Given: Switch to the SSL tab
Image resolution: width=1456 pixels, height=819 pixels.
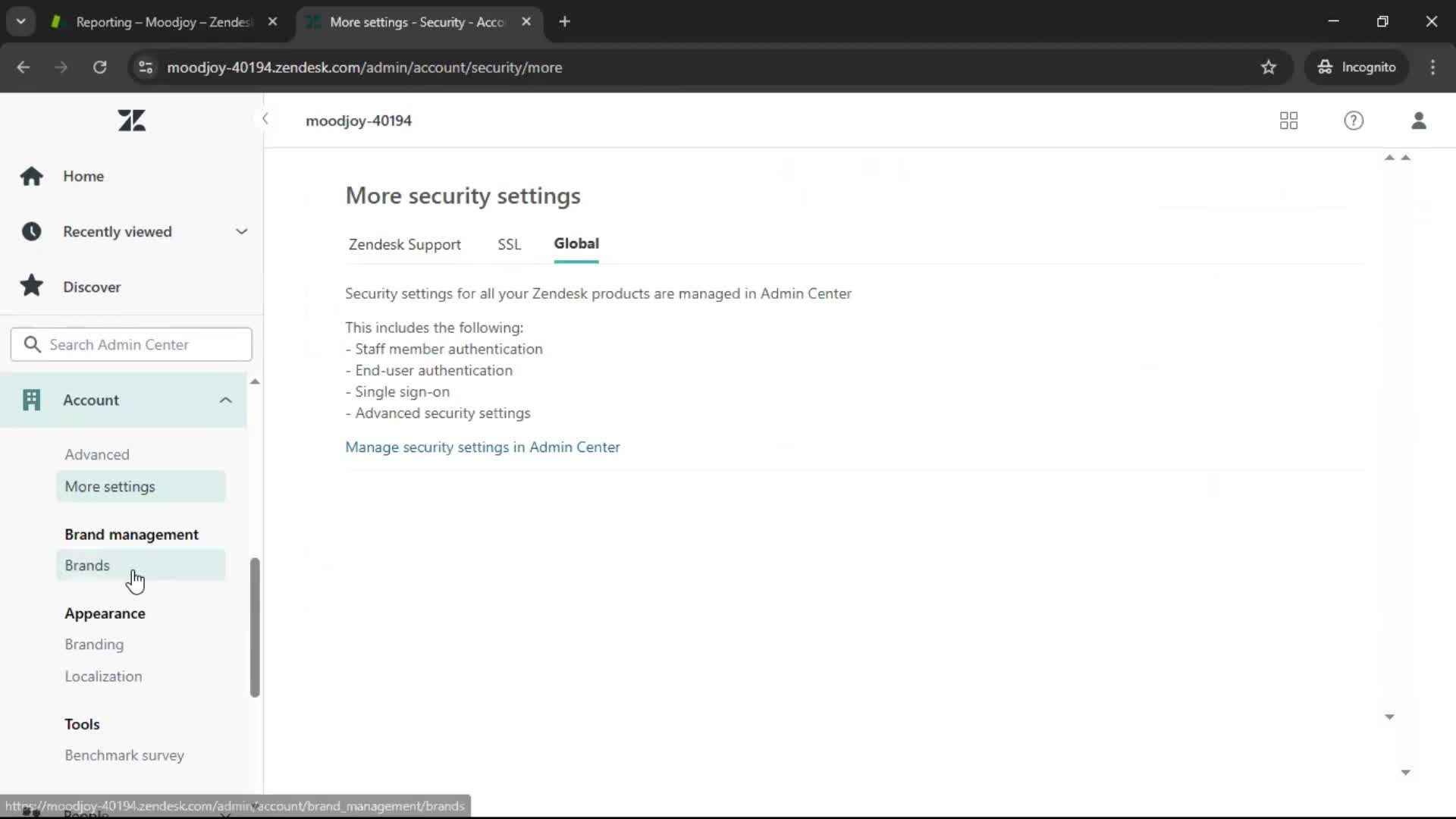Looking at the screenshot, I should click(x=509, y=244).
